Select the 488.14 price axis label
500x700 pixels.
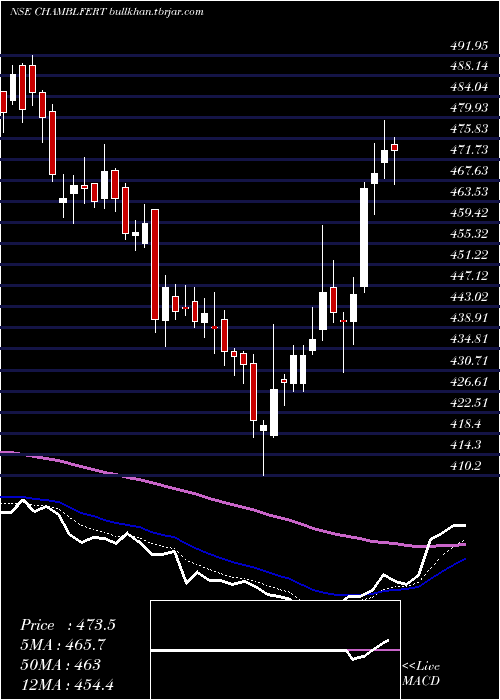(x=468, y=66)
